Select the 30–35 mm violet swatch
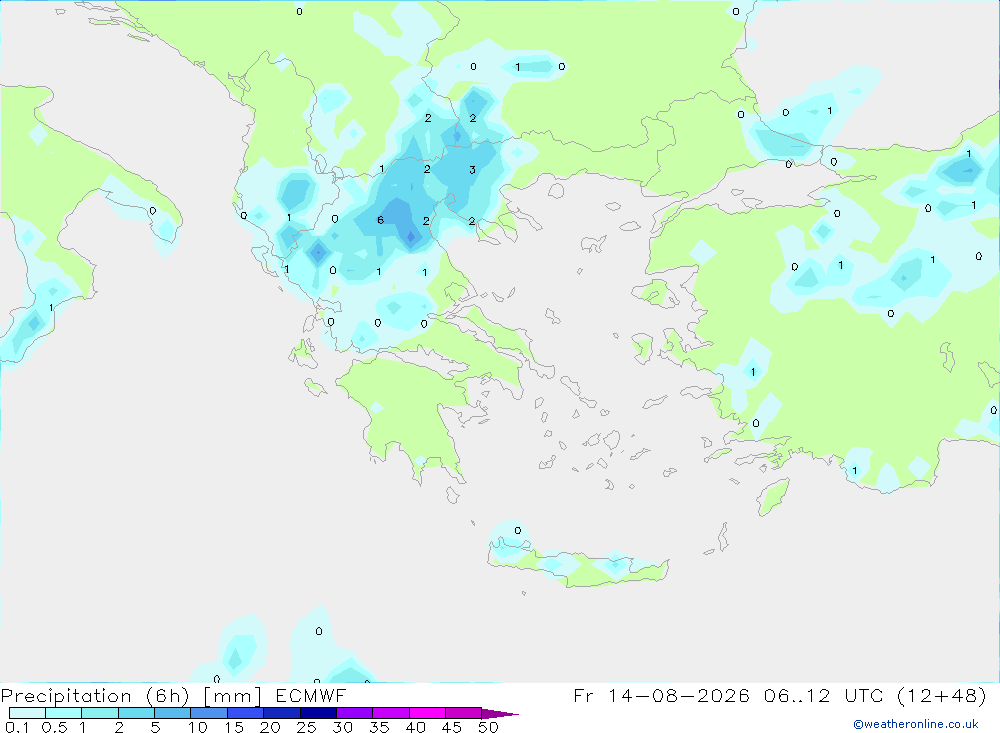 point(355,713)
